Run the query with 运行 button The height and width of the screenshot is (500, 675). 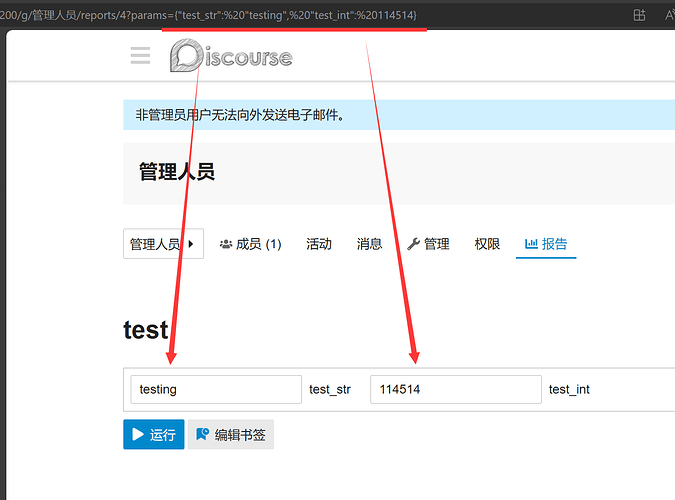pyautogui.click(x=154, y=435)
